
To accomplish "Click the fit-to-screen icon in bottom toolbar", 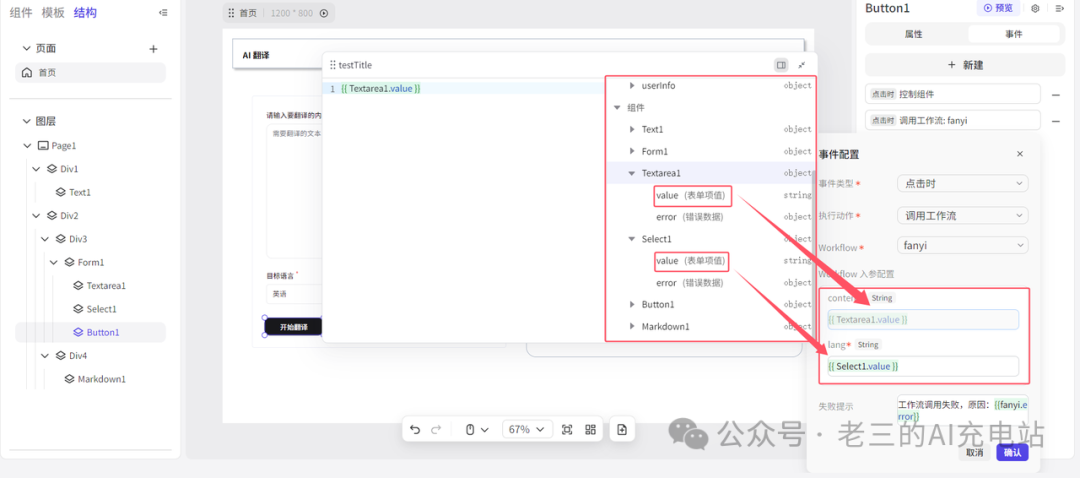I will [567, 429].
